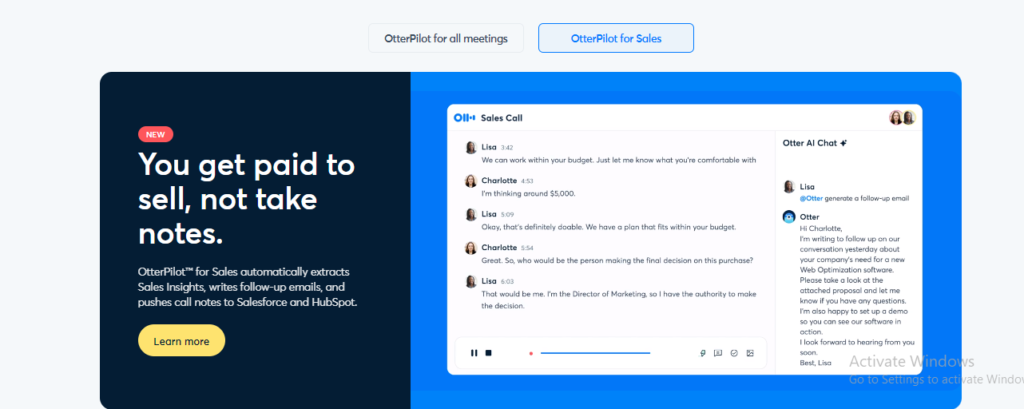1024x409 pixels.
Task: Click 'Okay, that's definitely doable' message
Action: click(x=609, y=227)
